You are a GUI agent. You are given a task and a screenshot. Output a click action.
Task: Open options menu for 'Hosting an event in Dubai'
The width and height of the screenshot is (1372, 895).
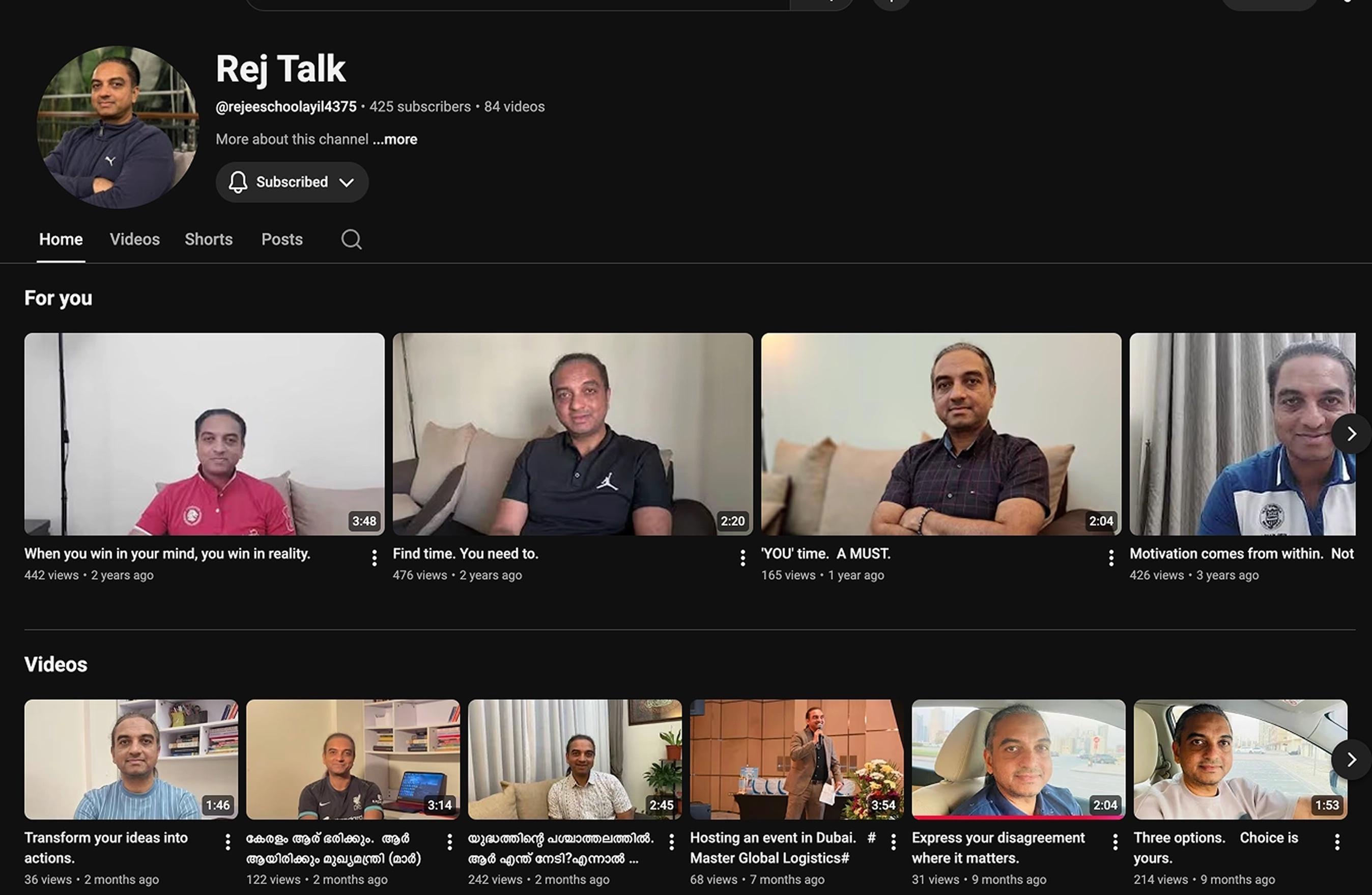[x=893, y=842]
